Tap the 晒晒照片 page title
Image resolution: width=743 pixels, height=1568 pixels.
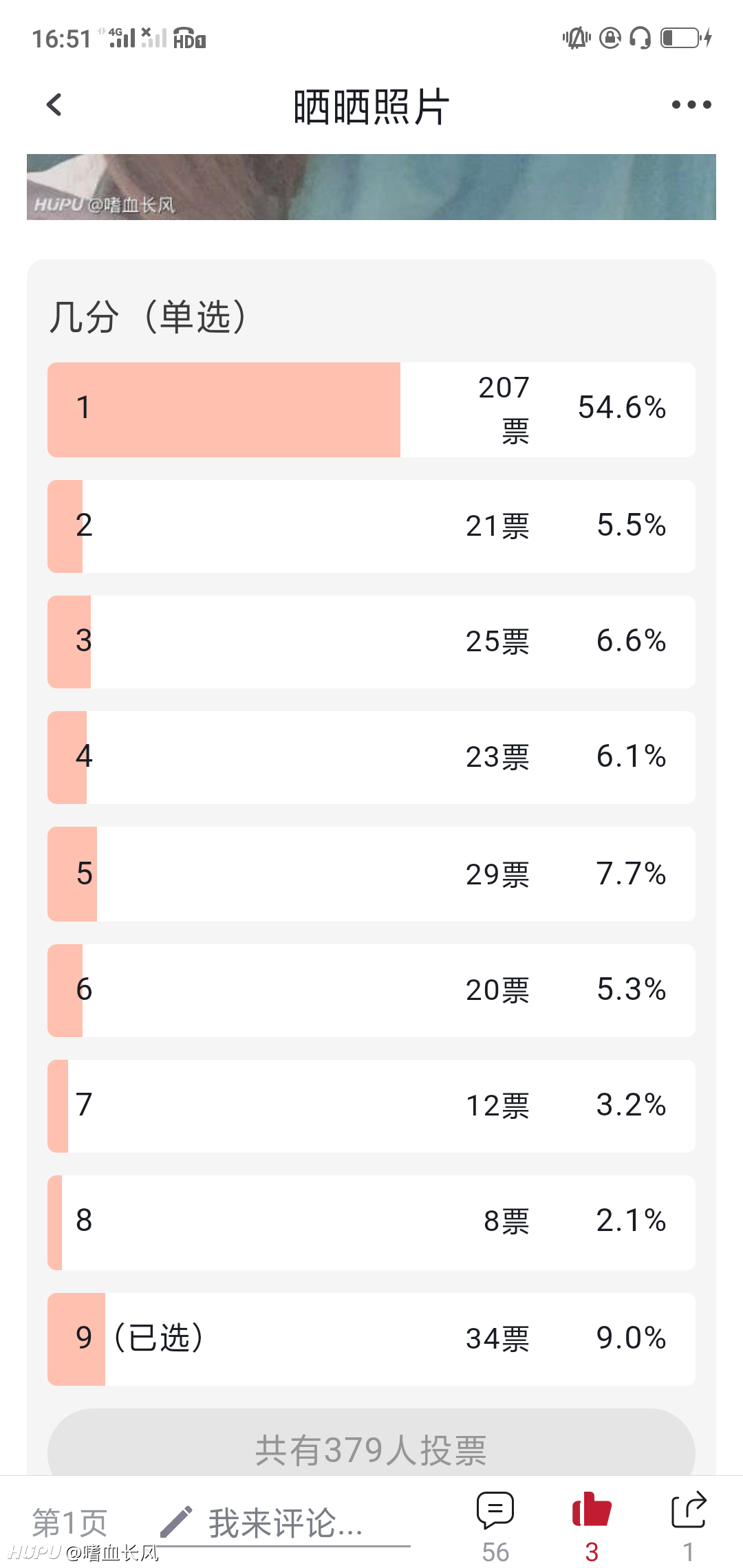click(x=371, y=107)
